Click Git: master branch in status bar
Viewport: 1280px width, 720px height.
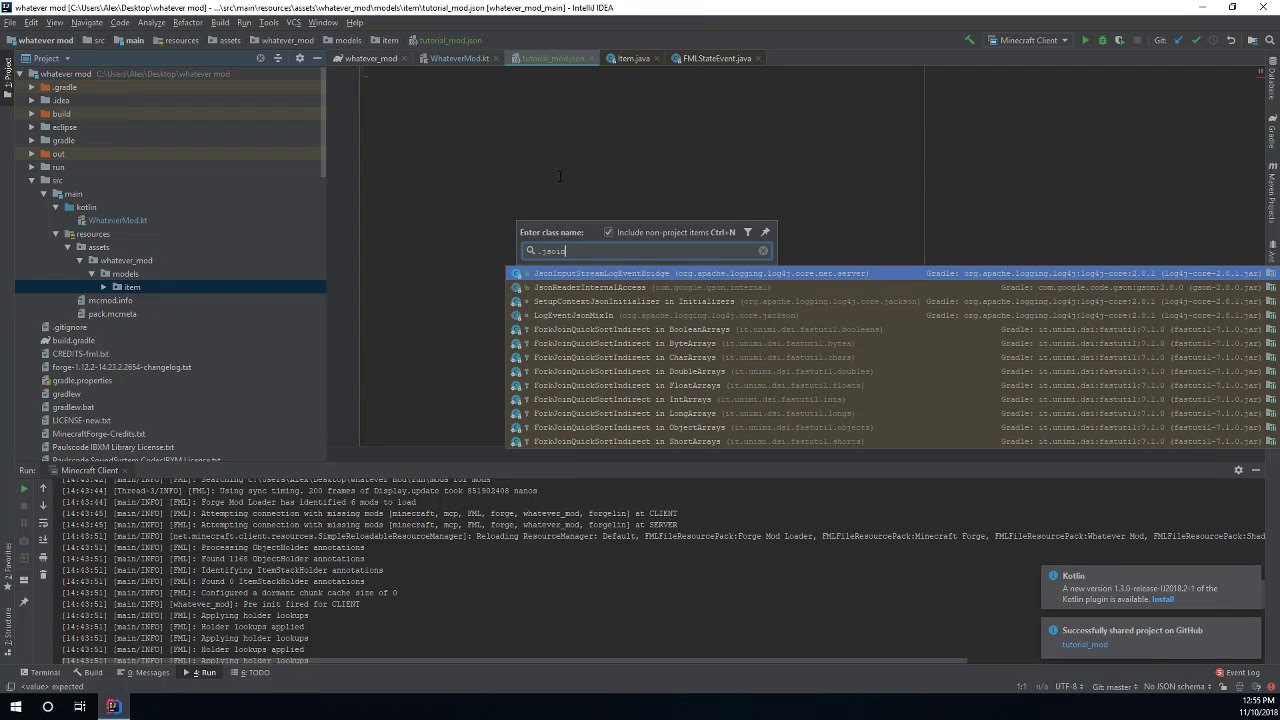(x=1113, y=687)
